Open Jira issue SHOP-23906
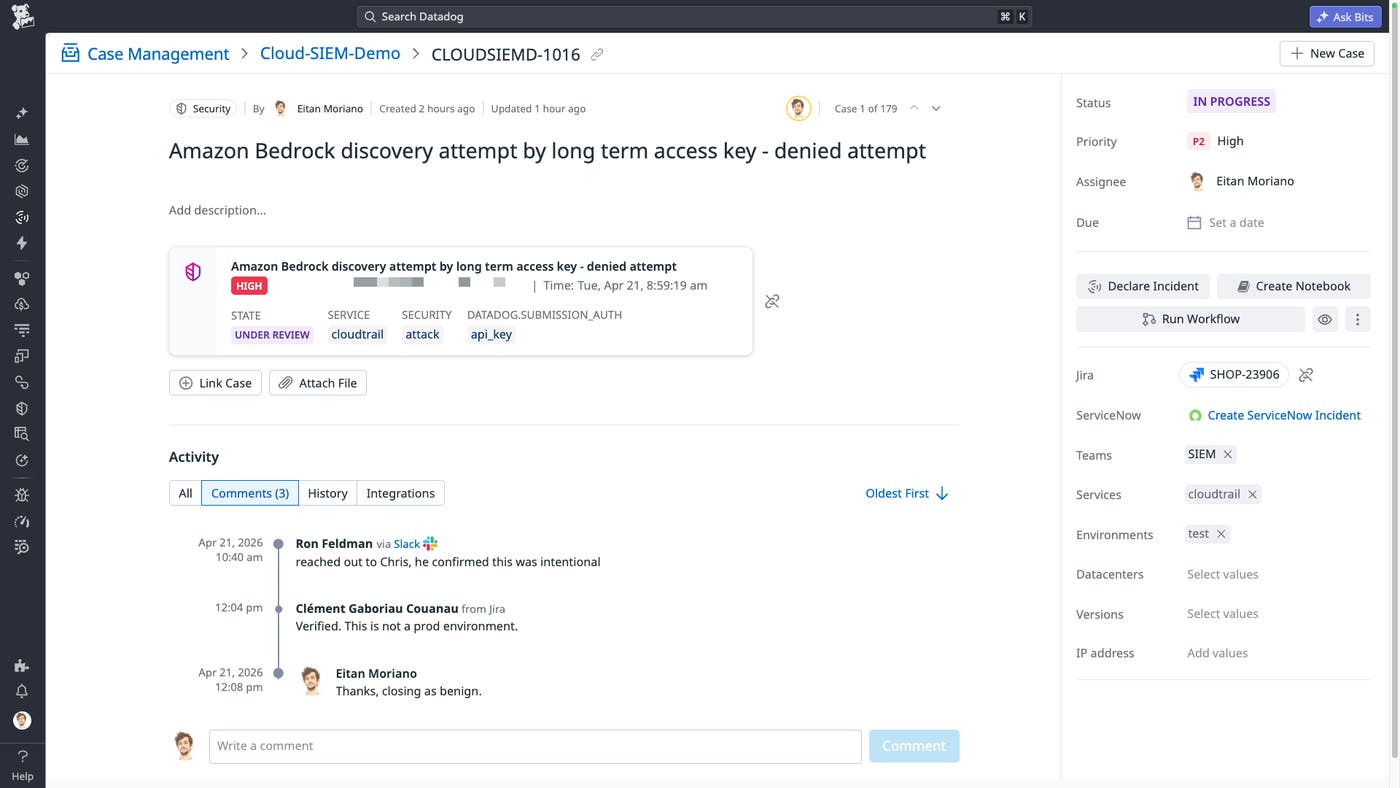Viewport: 1400px width, 788px height. [x=1234, y=375]
